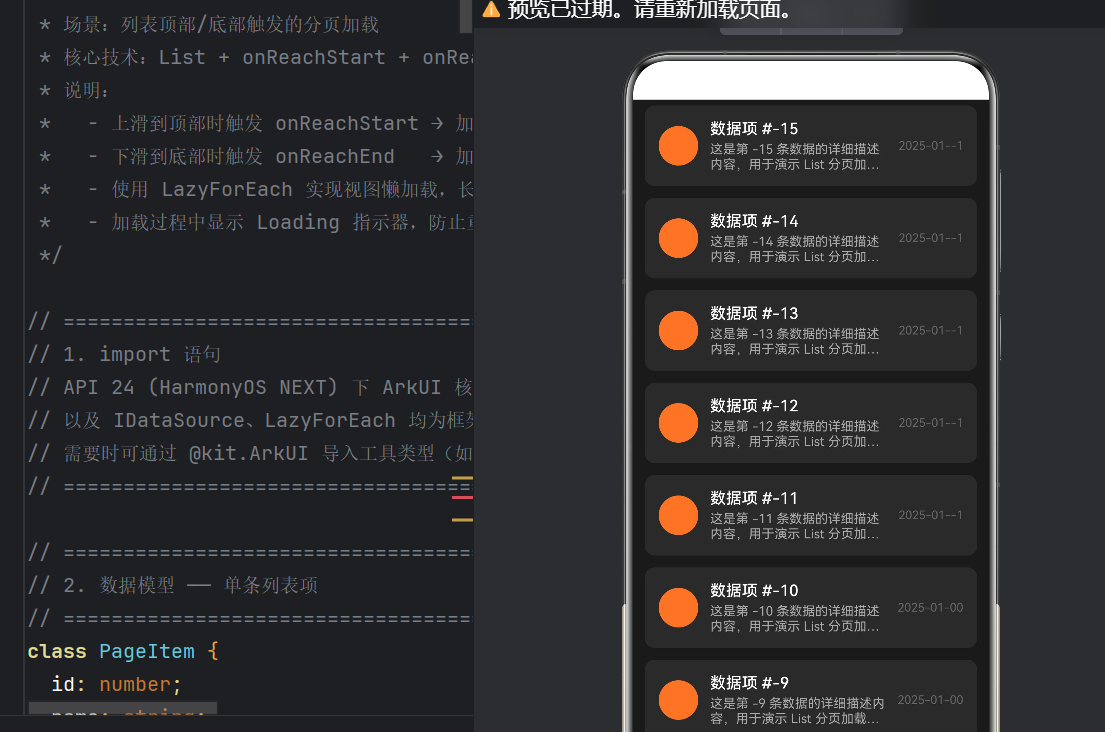The width and height of the screenshot is (1105, 732).
Task: Click date label on item #-14 card
Action: (x=930, y=238)
